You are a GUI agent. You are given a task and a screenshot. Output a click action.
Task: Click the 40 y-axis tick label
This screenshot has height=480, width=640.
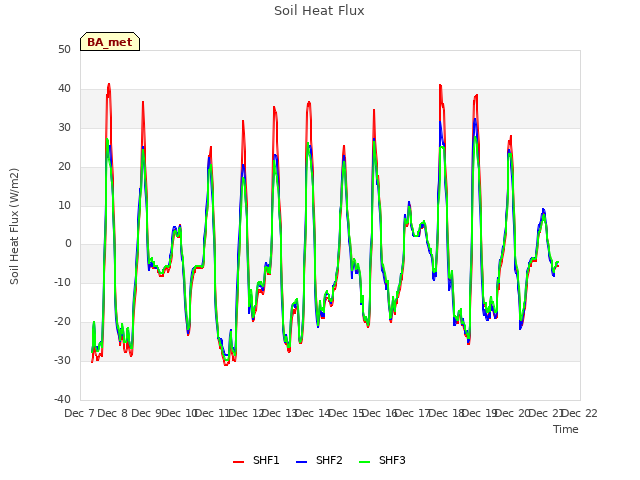pyautogui.click(x=64, y=89)
